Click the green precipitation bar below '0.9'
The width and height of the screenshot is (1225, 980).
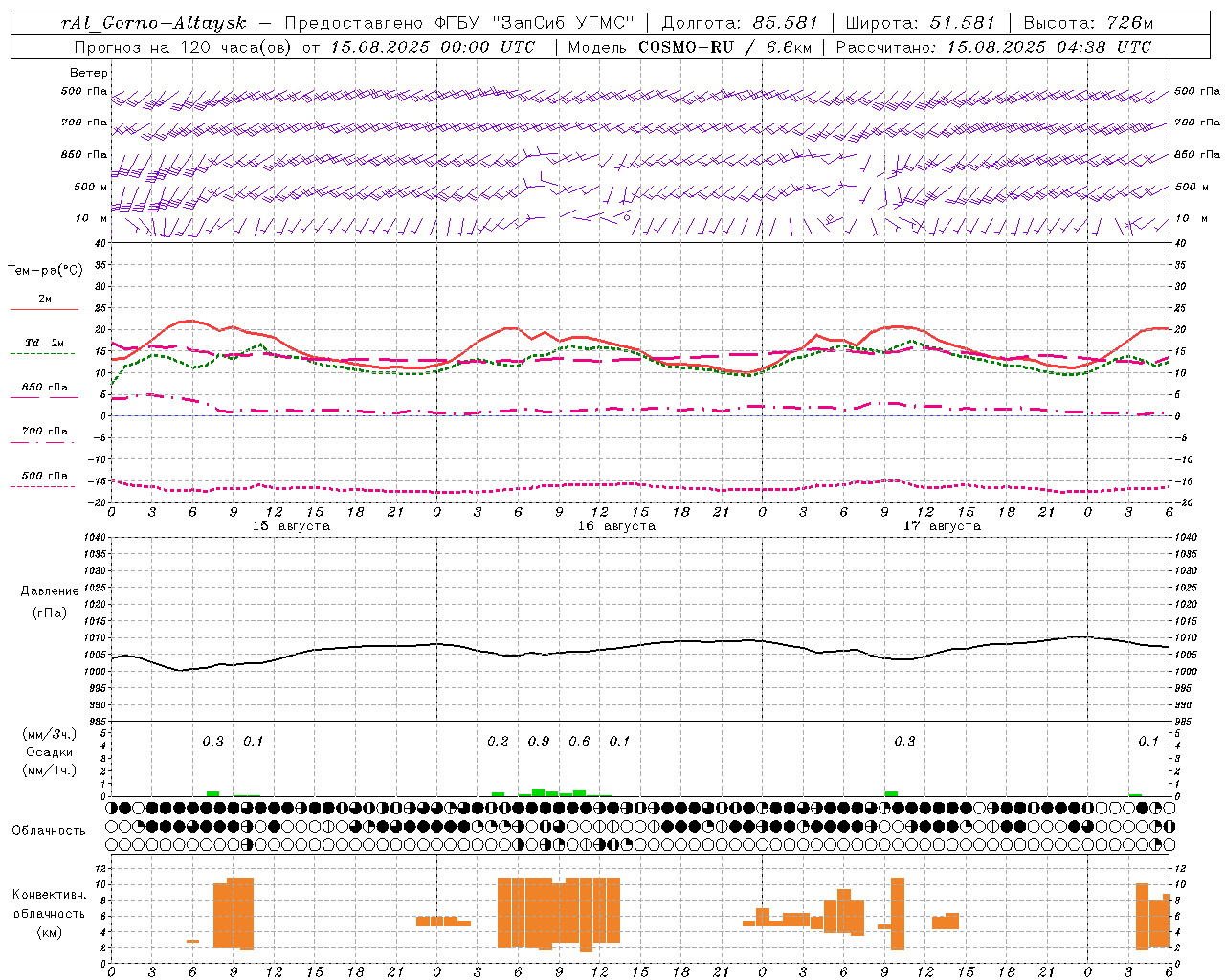click(539, 792)
